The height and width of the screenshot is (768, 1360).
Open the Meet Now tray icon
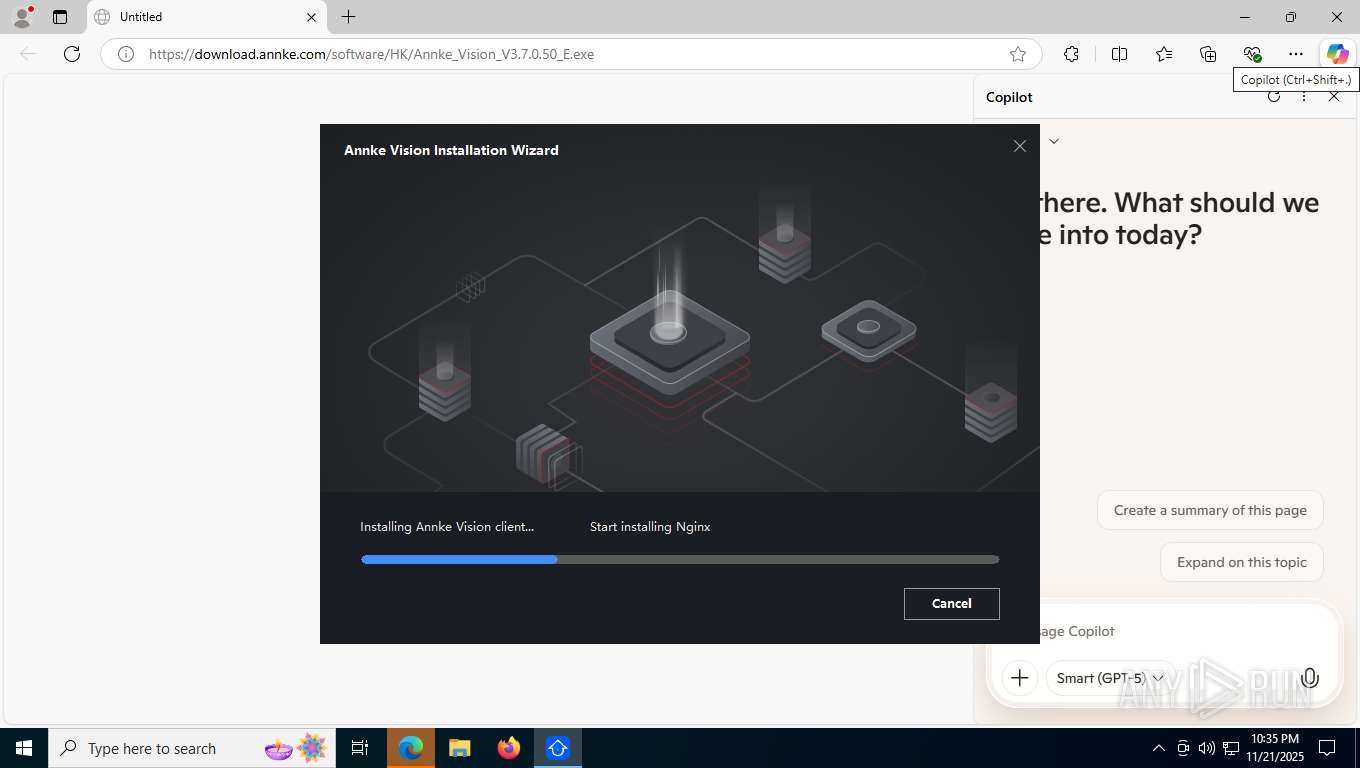tap(1183, 748)
